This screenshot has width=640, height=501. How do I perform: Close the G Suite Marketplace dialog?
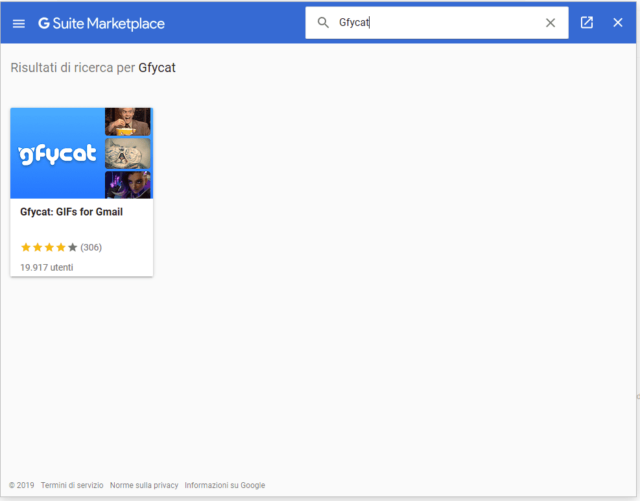tap(618, 23)
